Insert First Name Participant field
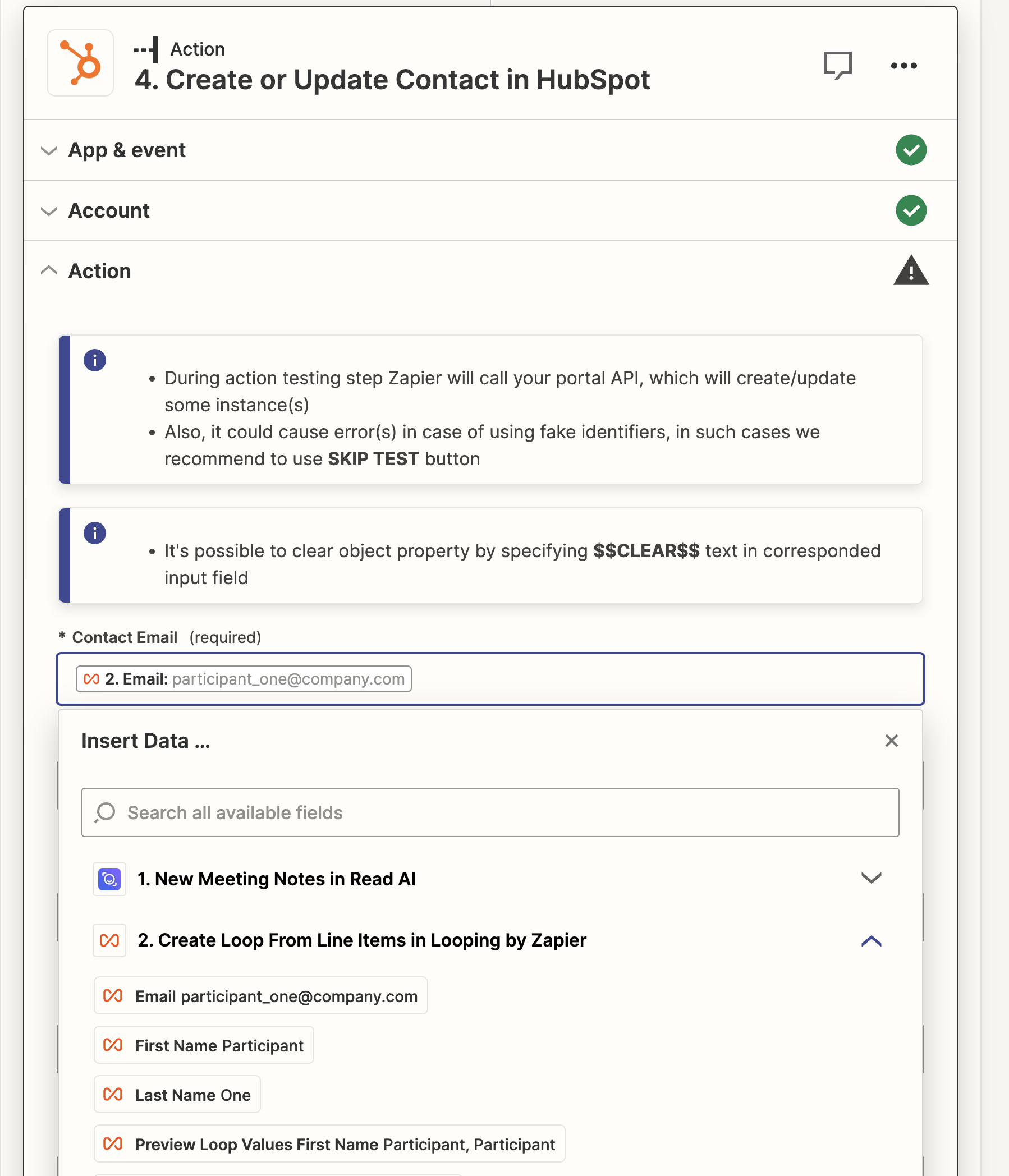The height and width of the screenshot is (1176, 1009). coord(204,1045)
